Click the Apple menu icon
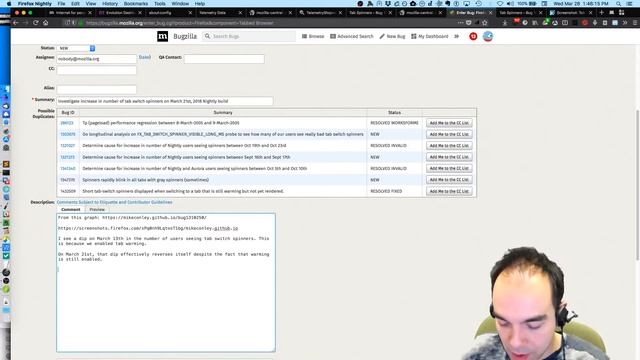The width and height of the screenshot is (640, 360). coord(9,3)
